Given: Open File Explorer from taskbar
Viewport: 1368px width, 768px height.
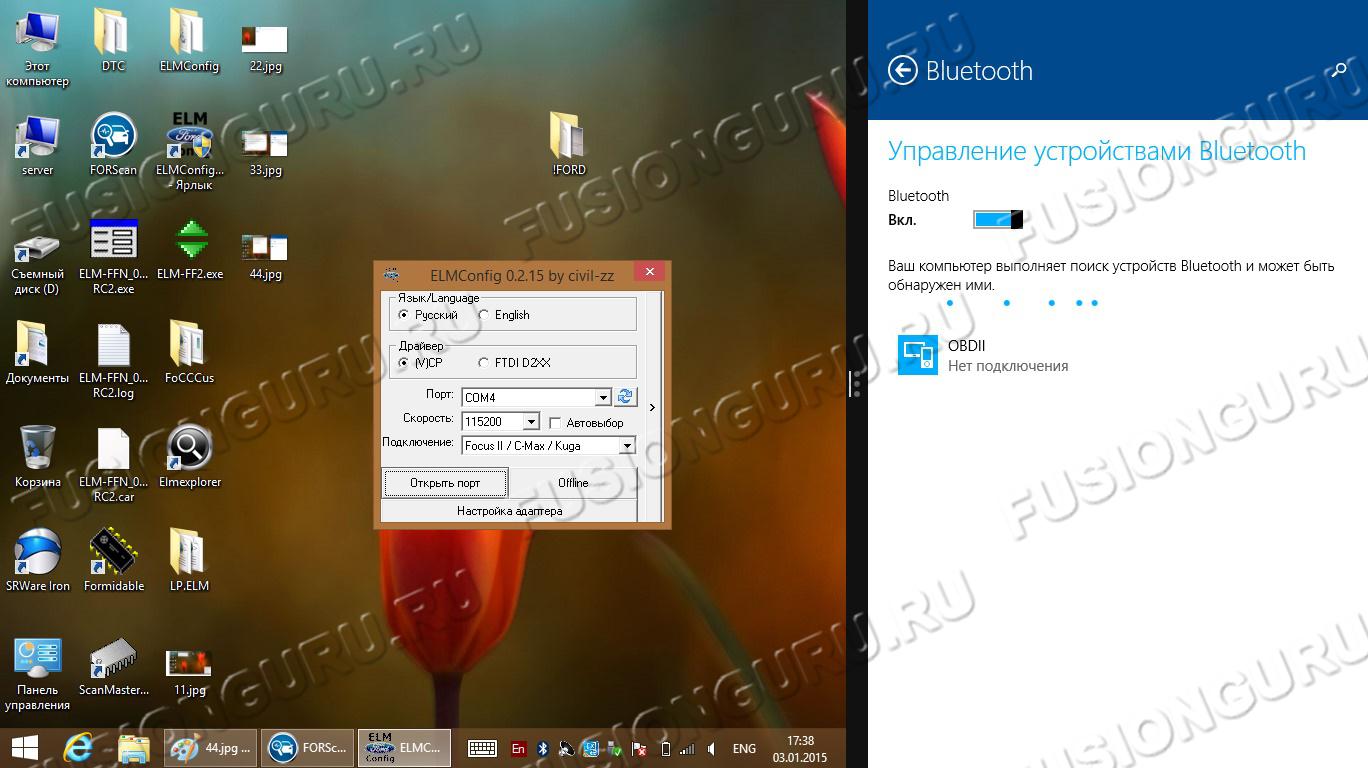Looking at the screenshot, I should pos(133,748).
